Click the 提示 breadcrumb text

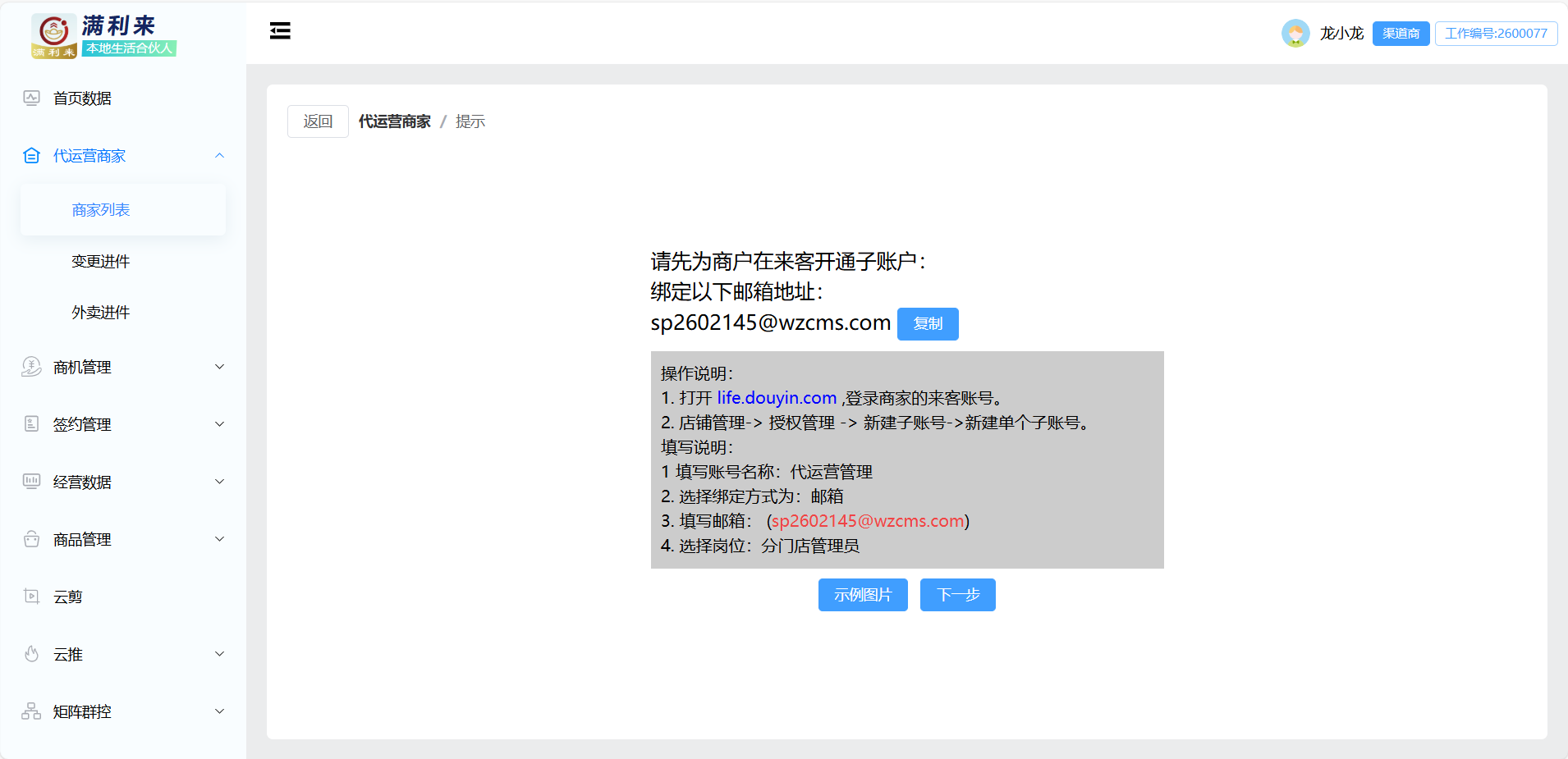(470, 121)
